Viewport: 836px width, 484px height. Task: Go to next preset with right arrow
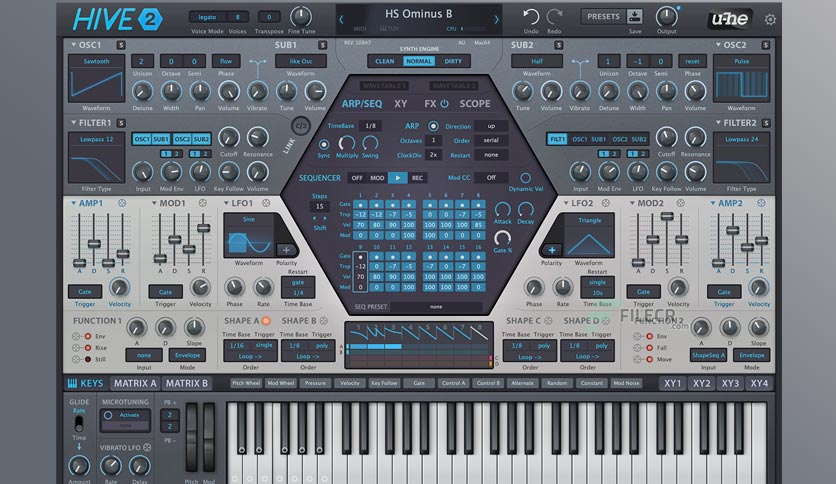click(x=496, y=20)
